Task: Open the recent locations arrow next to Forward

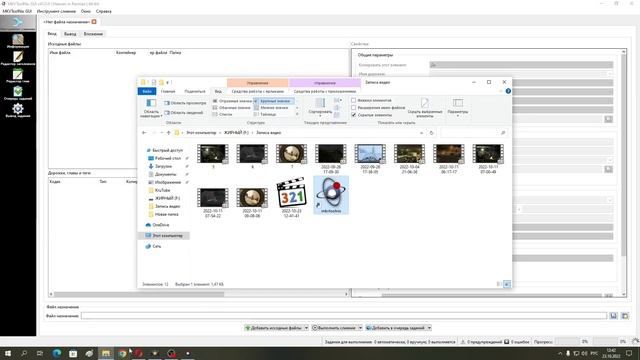Action: pyautogui.click(x=162, y=133)
